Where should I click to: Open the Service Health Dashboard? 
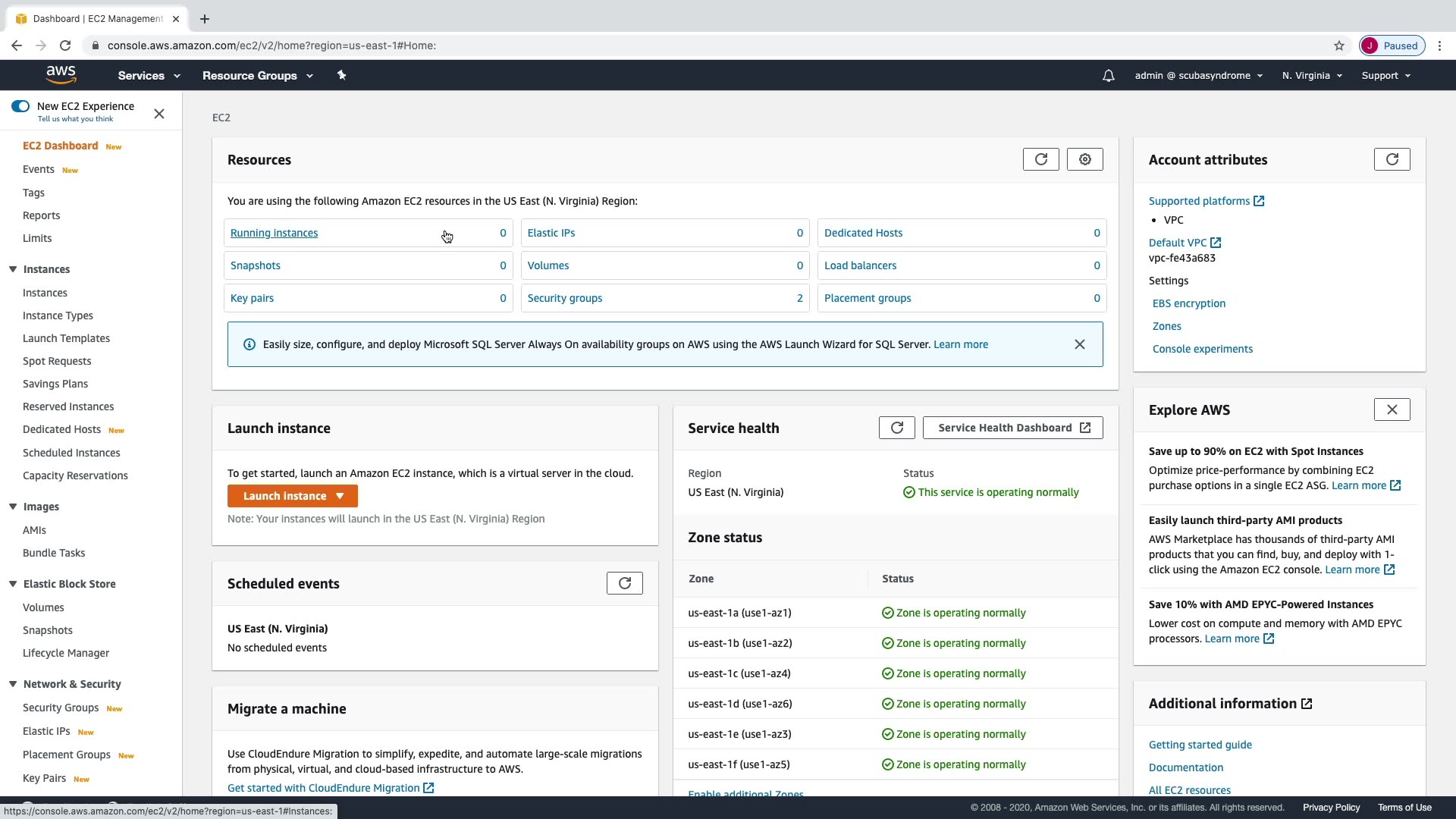(1012, 428)
